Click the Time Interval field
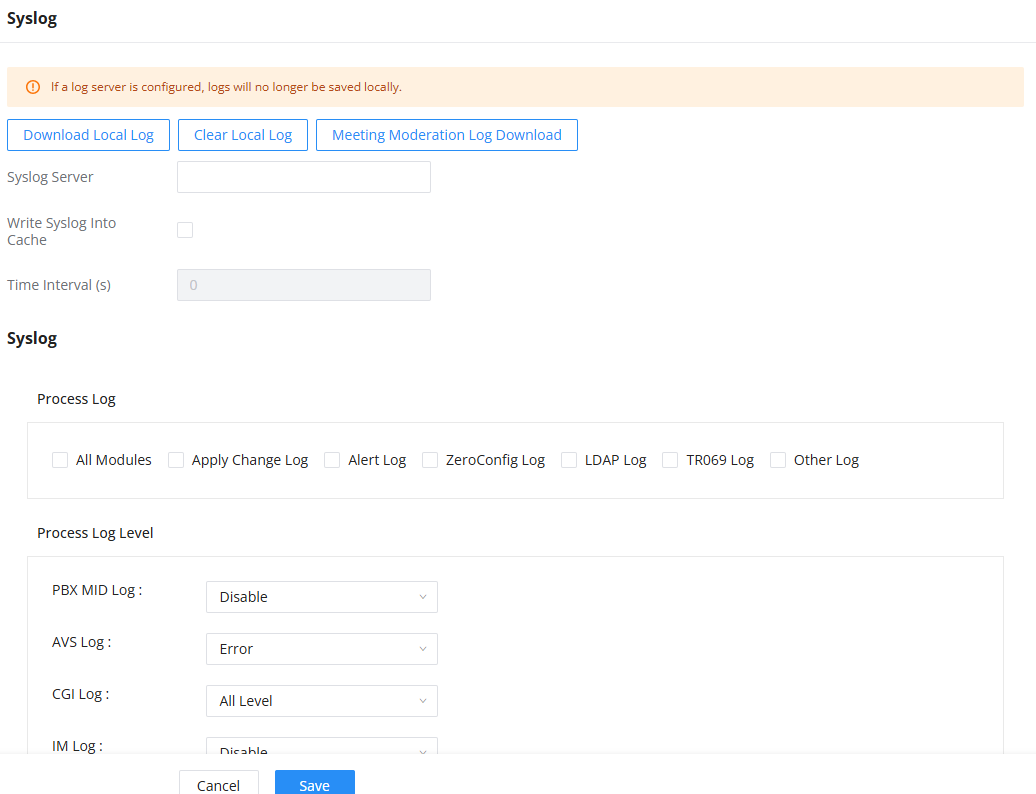Screen dimensions: 1036x794 304,285
